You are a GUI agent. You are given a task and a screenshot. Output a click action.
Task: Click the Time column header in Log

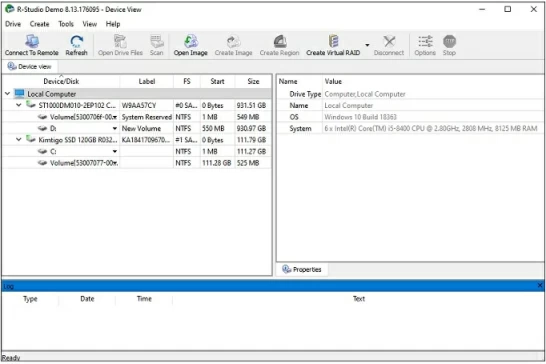click(x=144, y=299)
